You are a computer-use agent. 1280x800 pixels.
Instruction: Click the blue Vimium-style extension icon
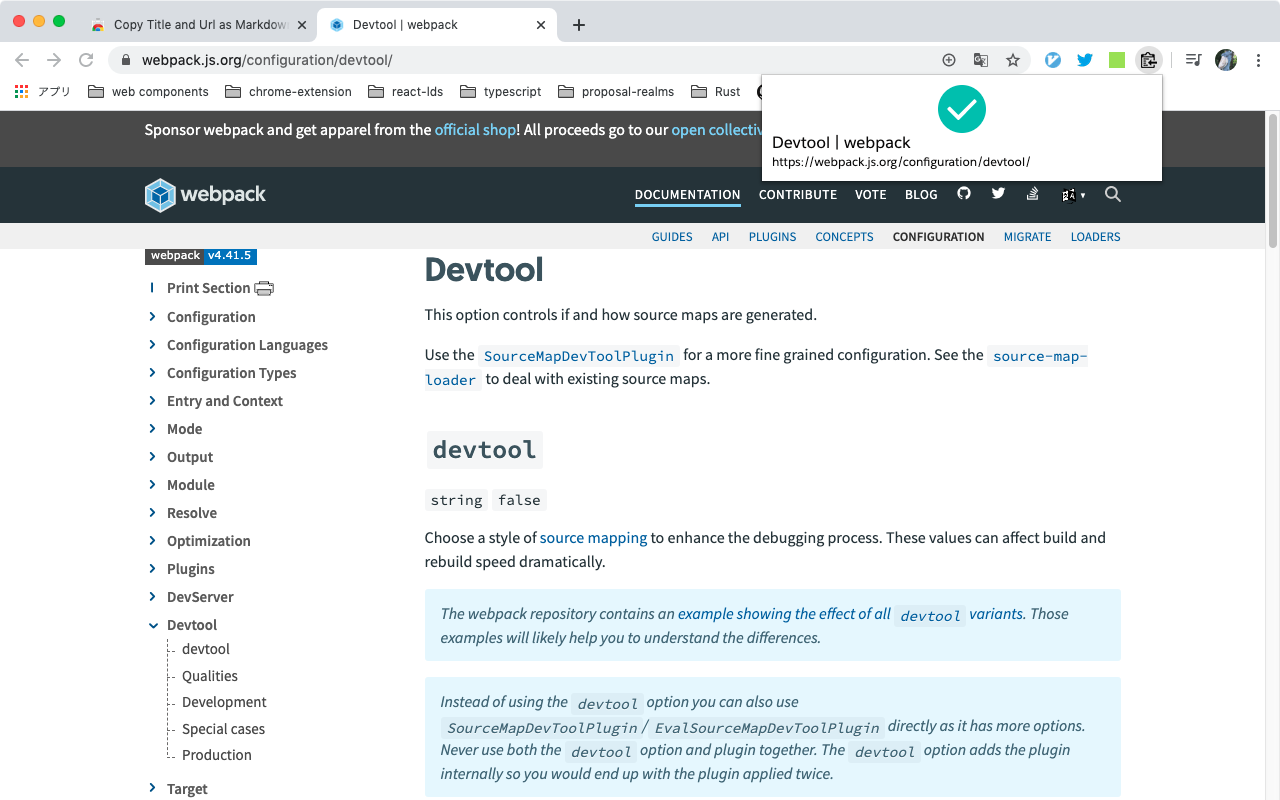coord(1053,60)
